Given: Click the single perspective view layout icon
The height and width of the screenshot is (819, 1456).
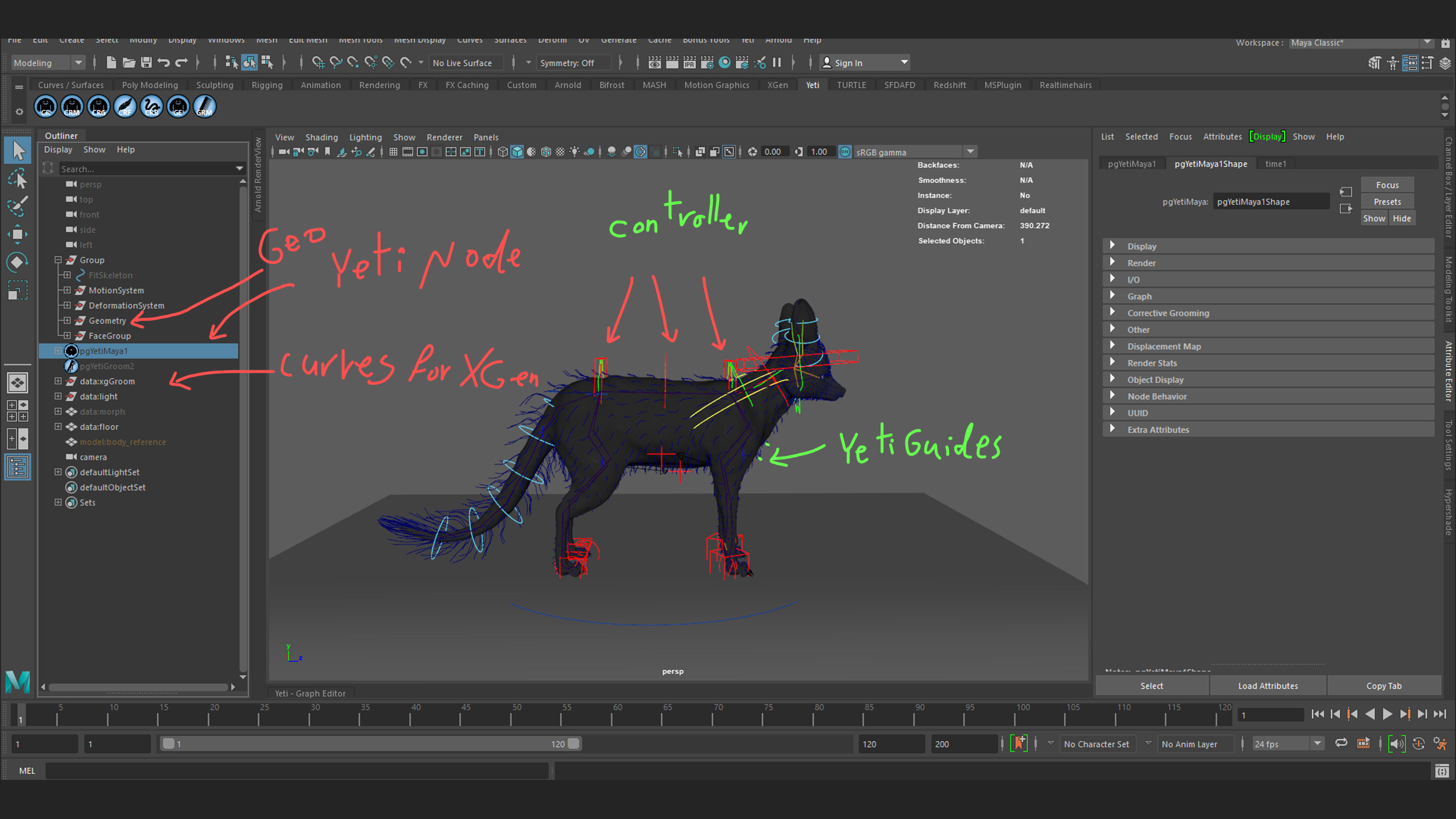Looking at the screenshot, I should (x=18, y=383).
